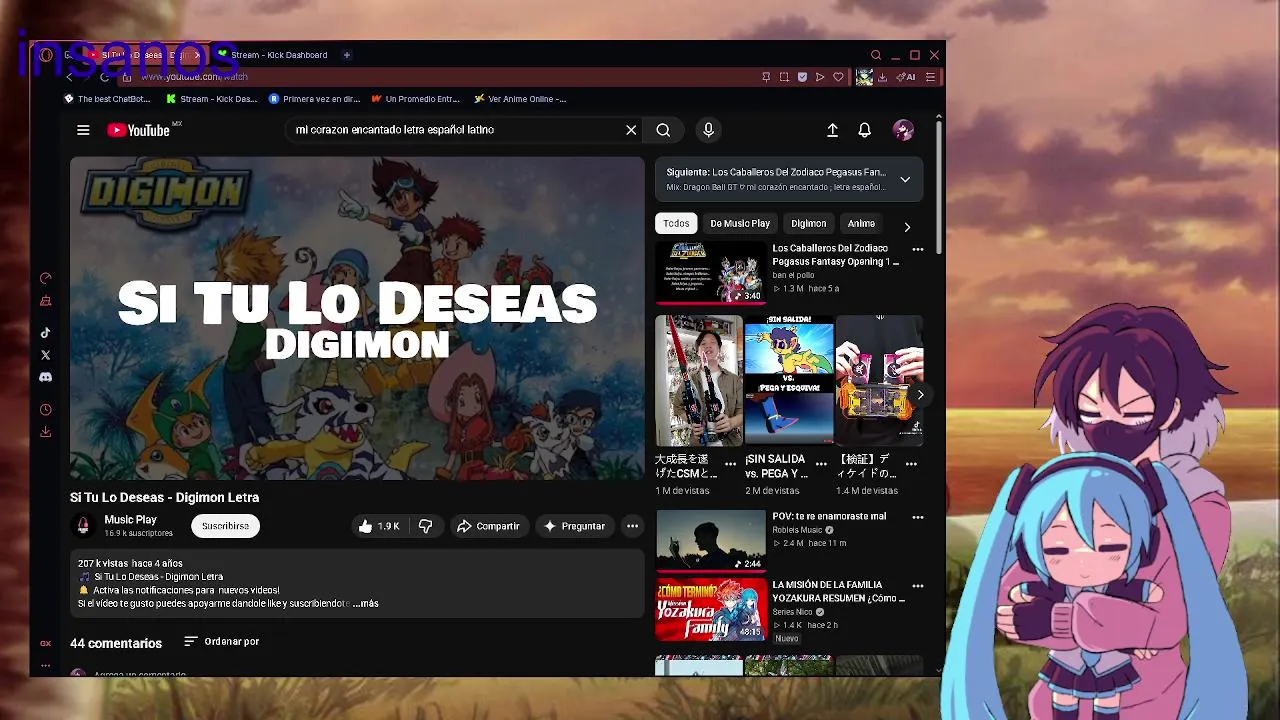Image resolution: width=1280 pixels, height=720 pixels.
Task: Like the video with the thumbs-up button
Action: pos(379,526)
